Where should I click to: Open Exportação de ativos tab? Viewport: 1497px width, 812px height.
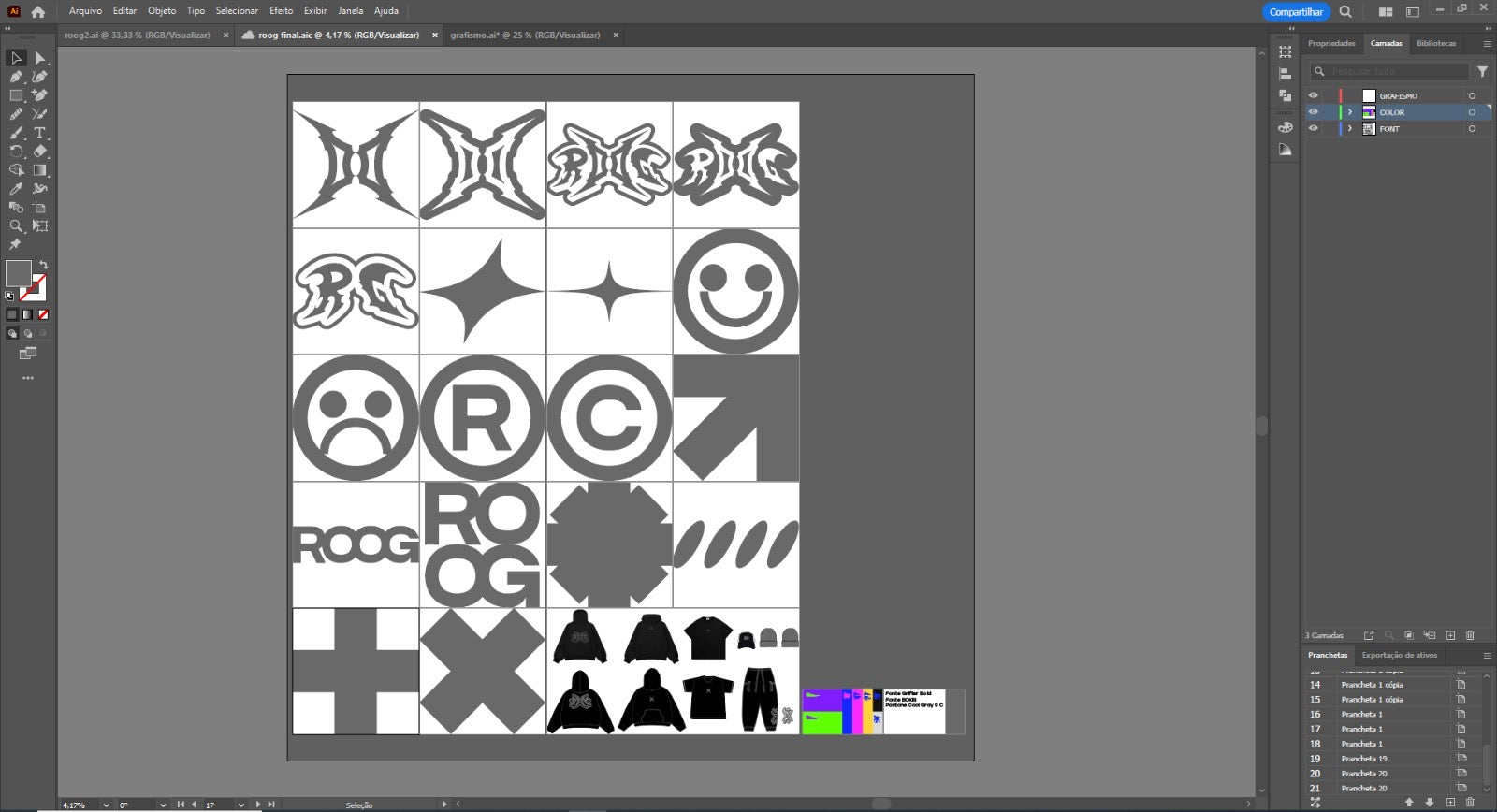coord(1399,655)
